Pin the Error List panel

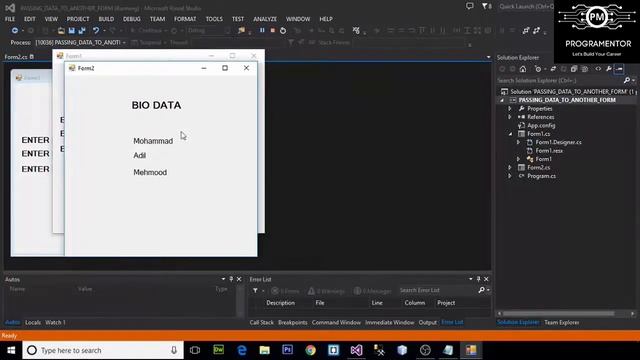[x=478, y=279]
